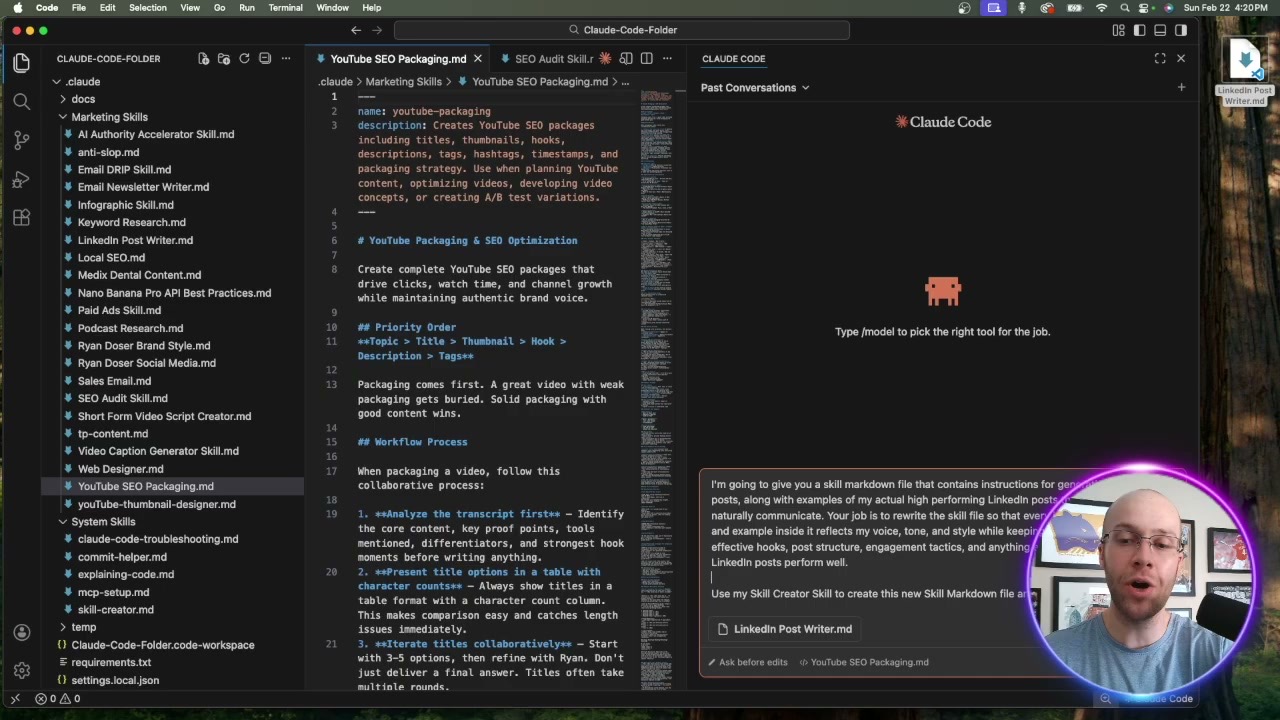Open editor More Actions ellipsis menu
This screenshot has width=1280, height=720.
coord(667,59)
